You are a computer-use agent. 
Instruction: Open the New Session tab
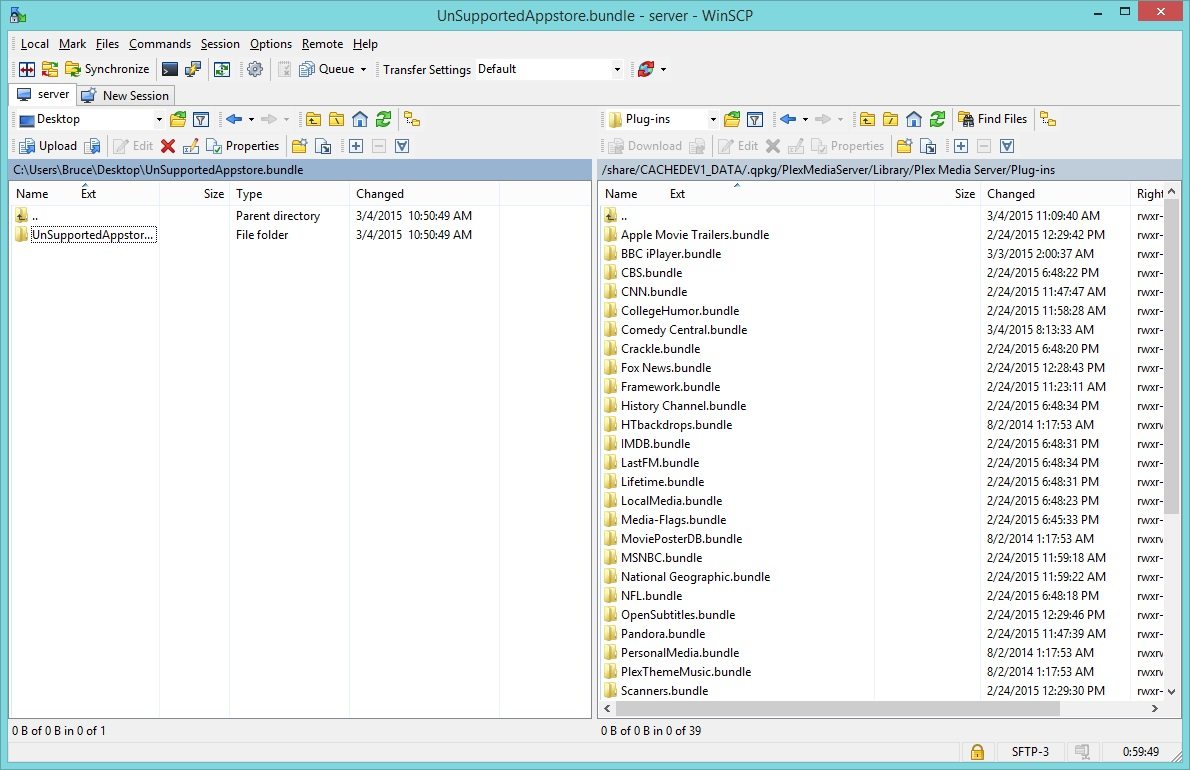click(125, 96)
